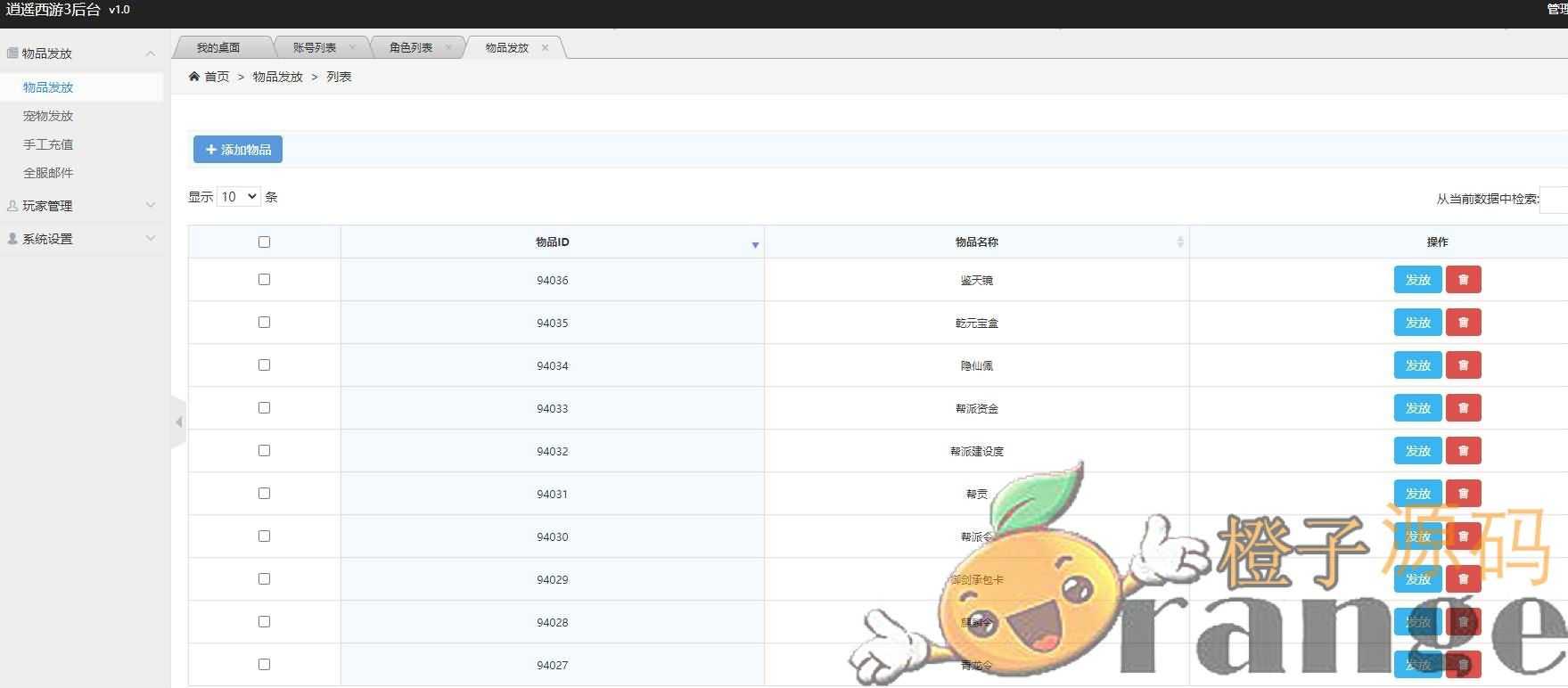Open the rows-per-page dropdown showing 10
Screen dimensions: 1568x688
click(239, 197)
